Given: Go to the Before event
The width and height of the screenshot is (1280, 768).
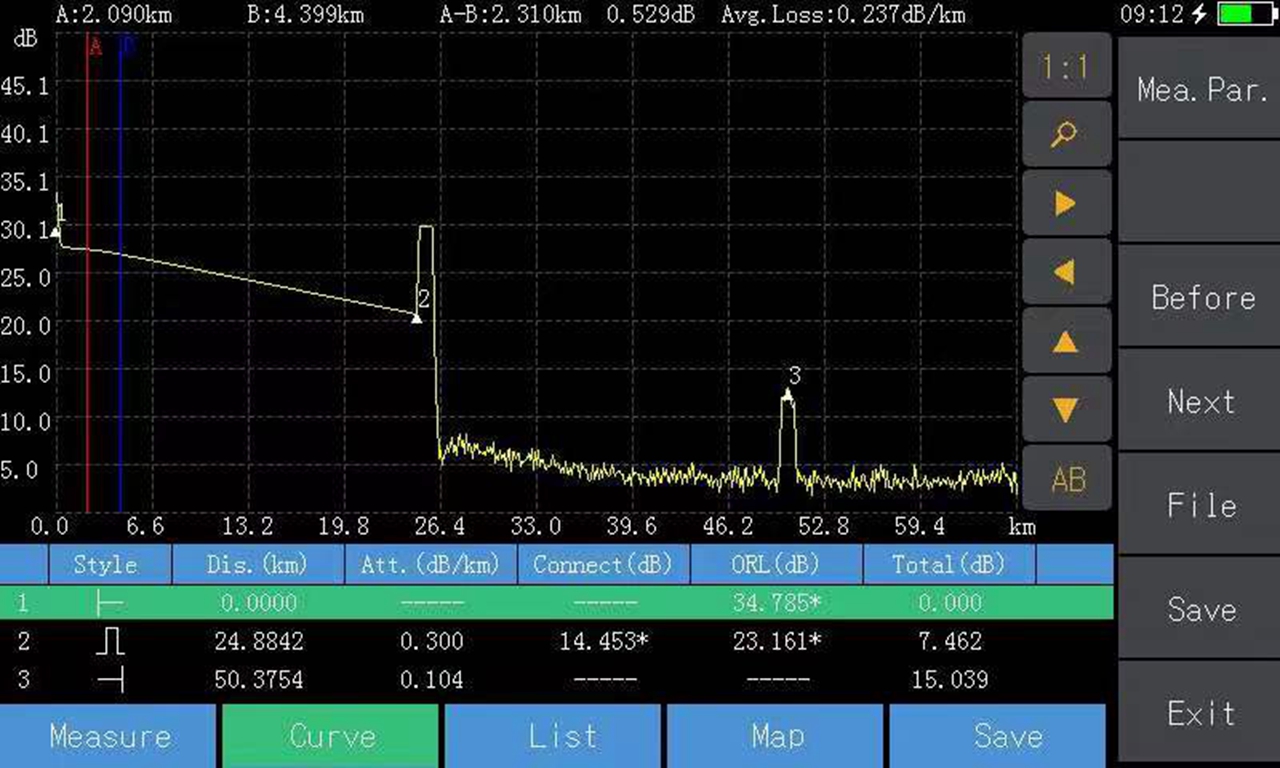Looking at the screenshot, I should coord(1201,298).
